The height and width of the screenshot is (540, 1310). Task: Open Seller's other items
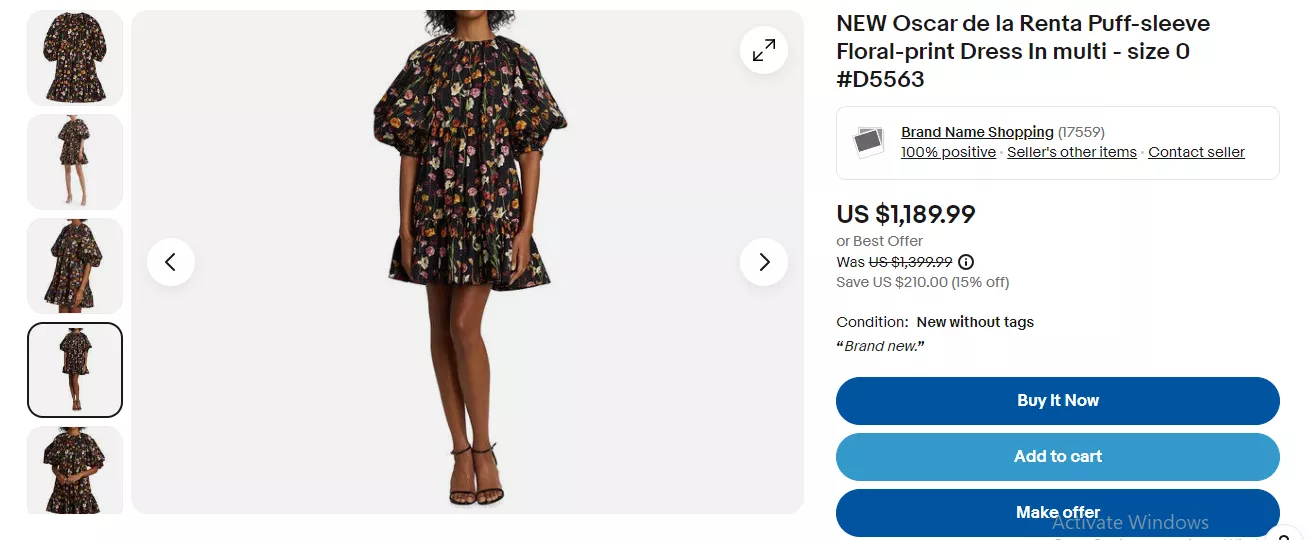[x=1071, y=152]
